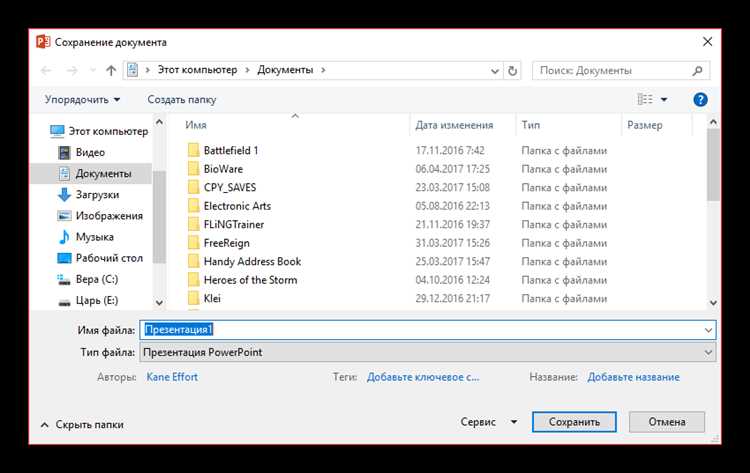Click the search magnifier icon

pyautogui.click(x=697, y=71)
